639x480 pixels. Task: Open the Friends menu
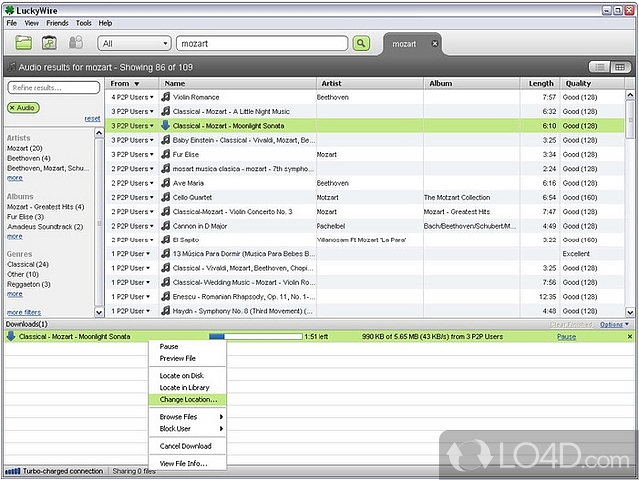click(x=57, y=22)
